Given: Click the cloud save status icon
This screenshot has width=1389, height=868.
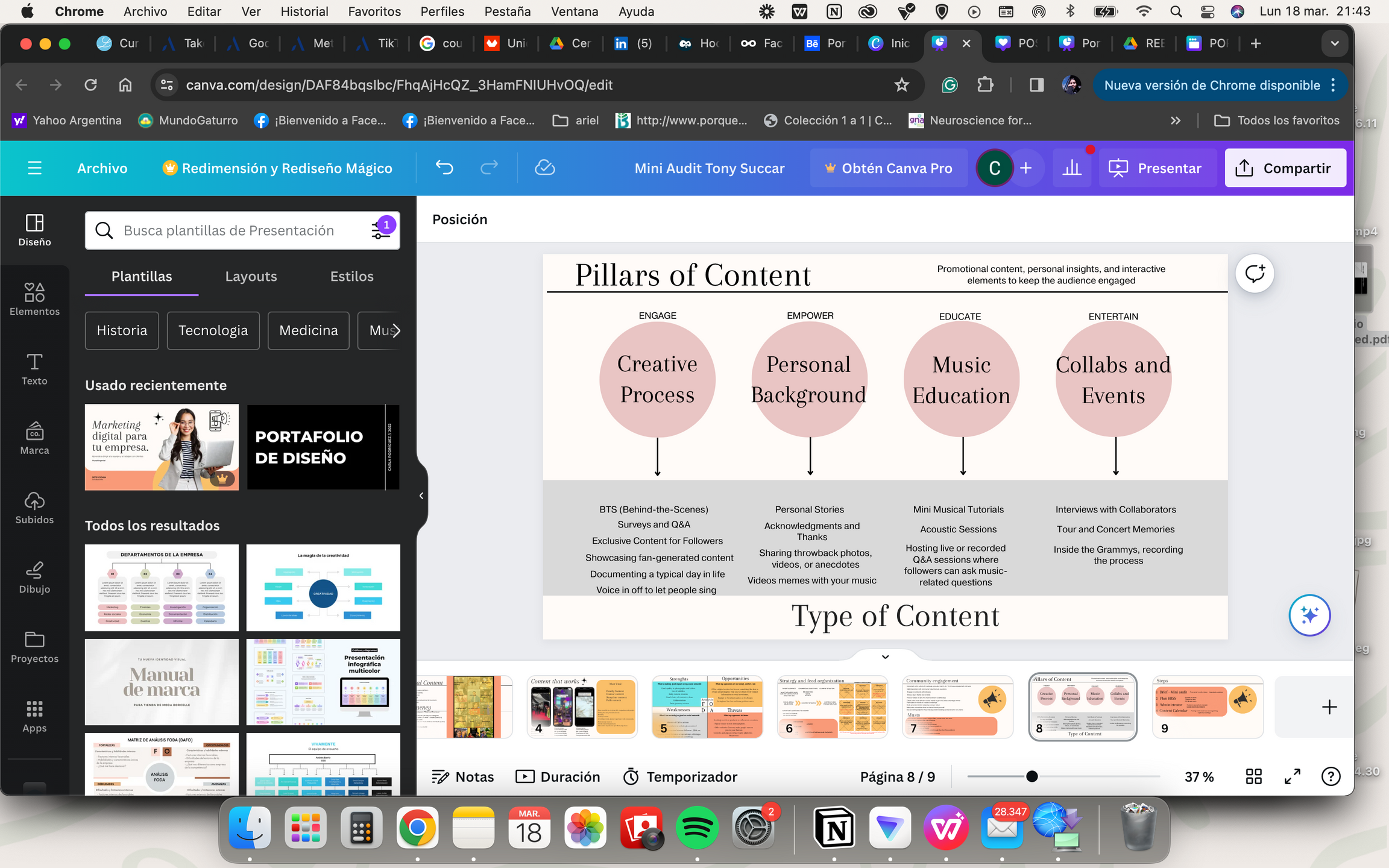Looking at the screenshot, I should (x=544, y=168).
